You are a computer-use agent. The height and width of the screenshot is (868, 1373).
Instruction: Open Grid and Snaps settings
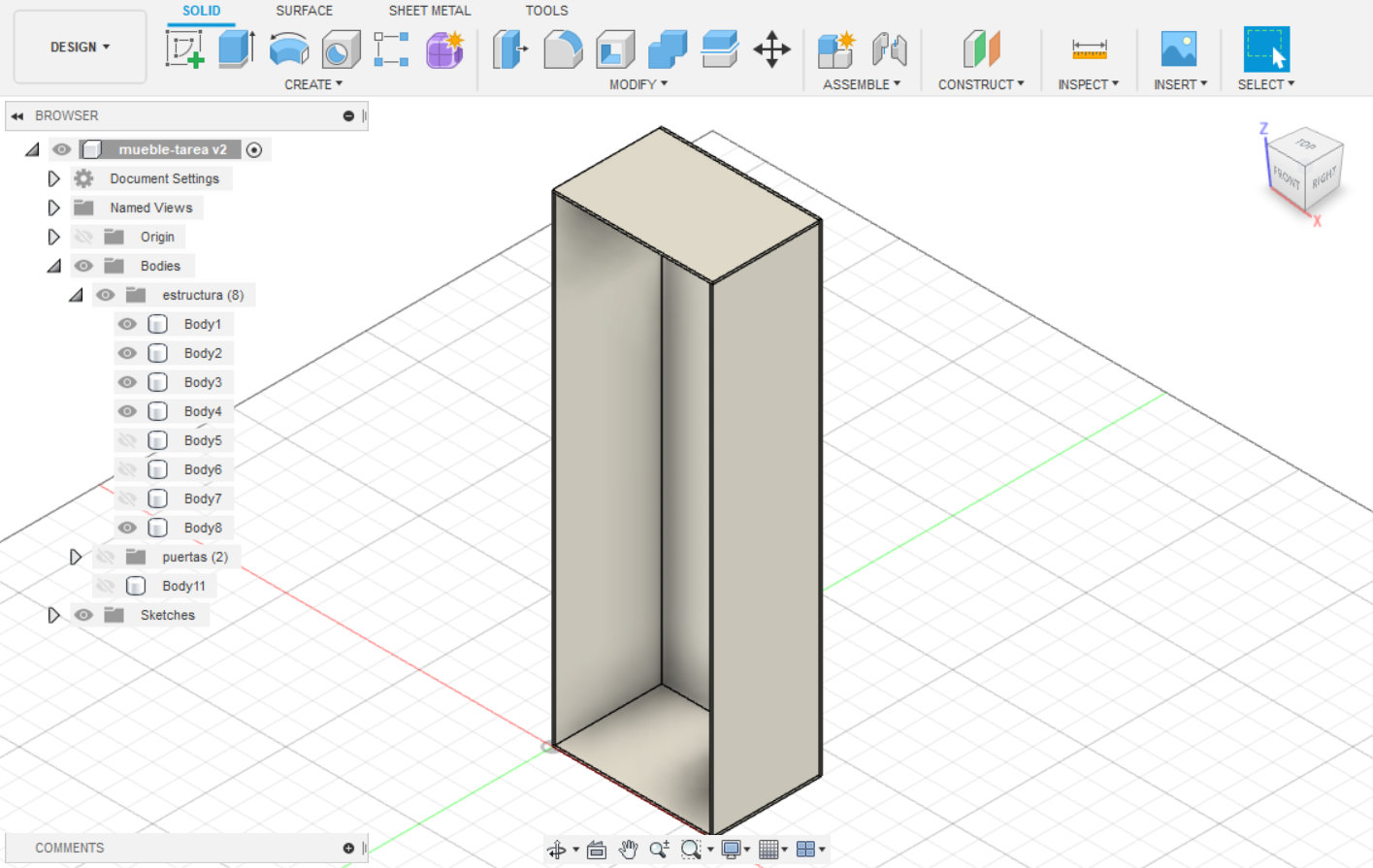pyautogui.click(x=768, y=850)
